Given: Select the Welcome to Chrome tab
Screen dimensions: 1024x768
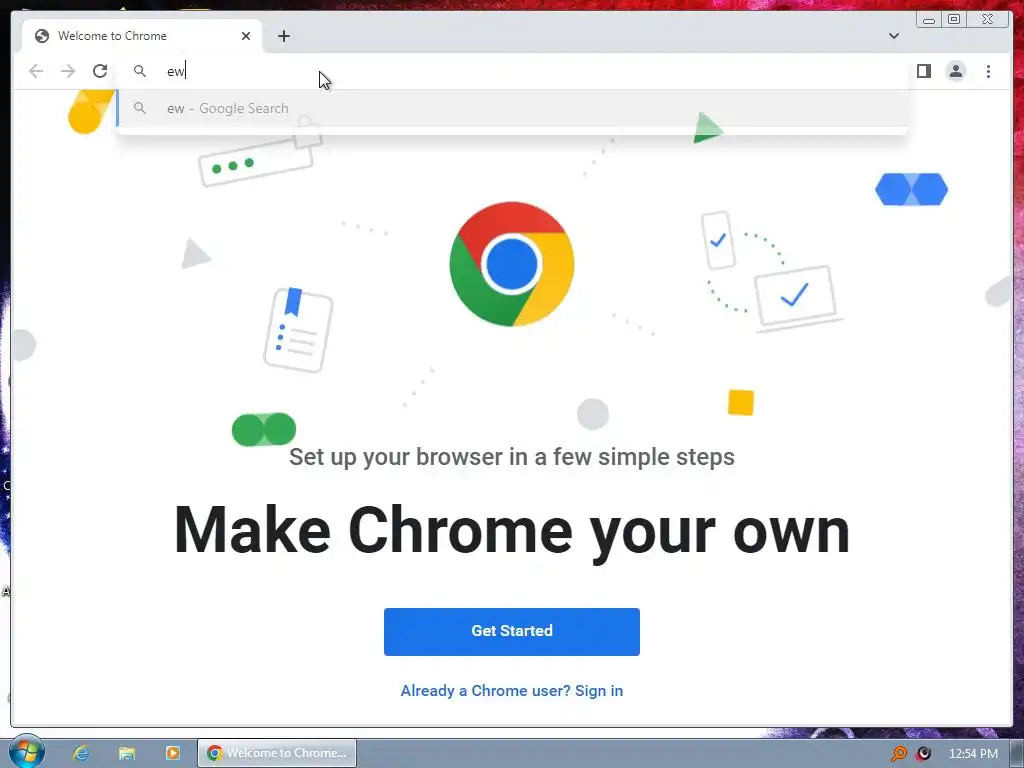Looking at the screenshot, I should 142,36.
